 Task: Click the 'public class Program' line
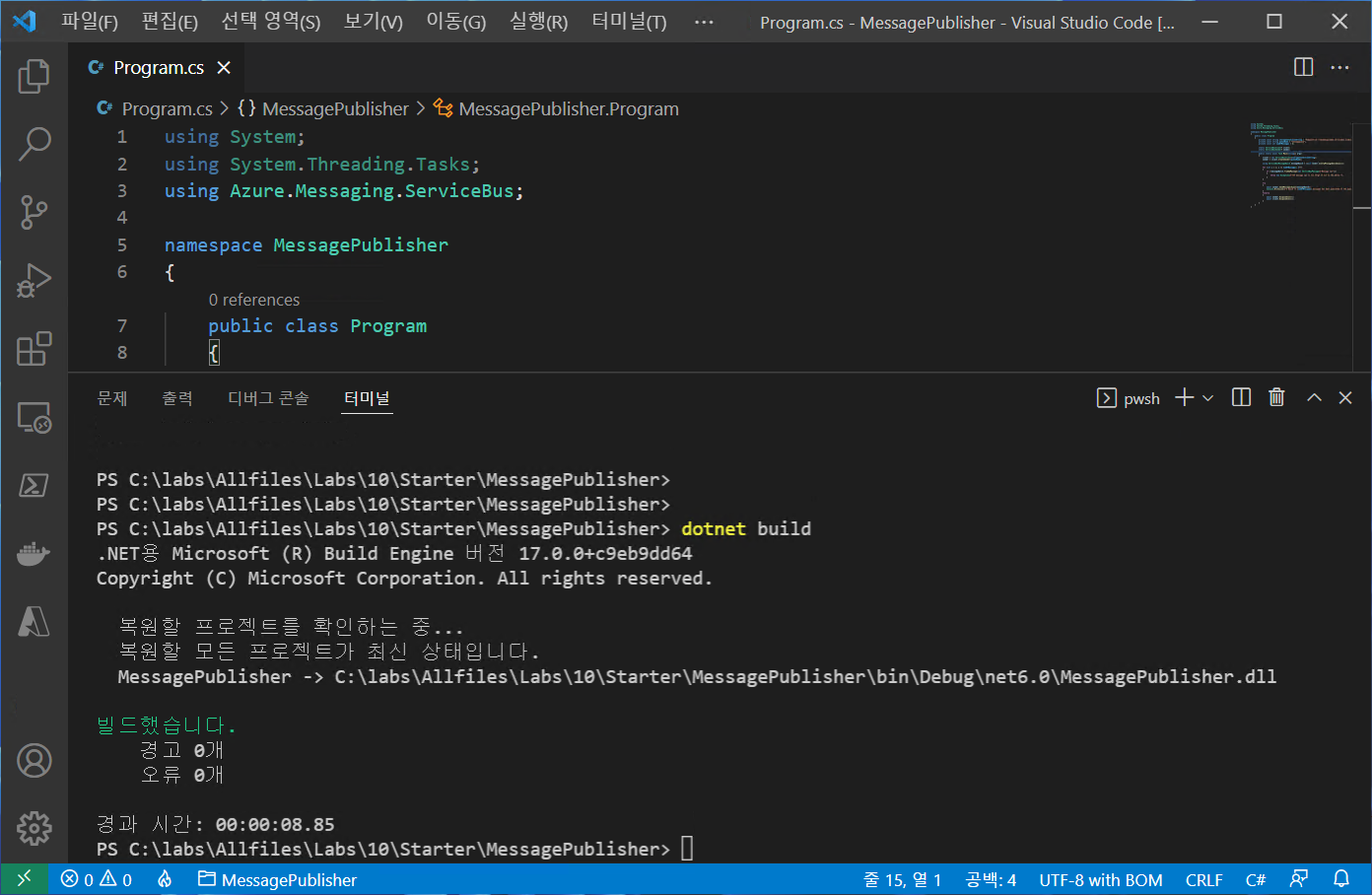pos(317,325)
